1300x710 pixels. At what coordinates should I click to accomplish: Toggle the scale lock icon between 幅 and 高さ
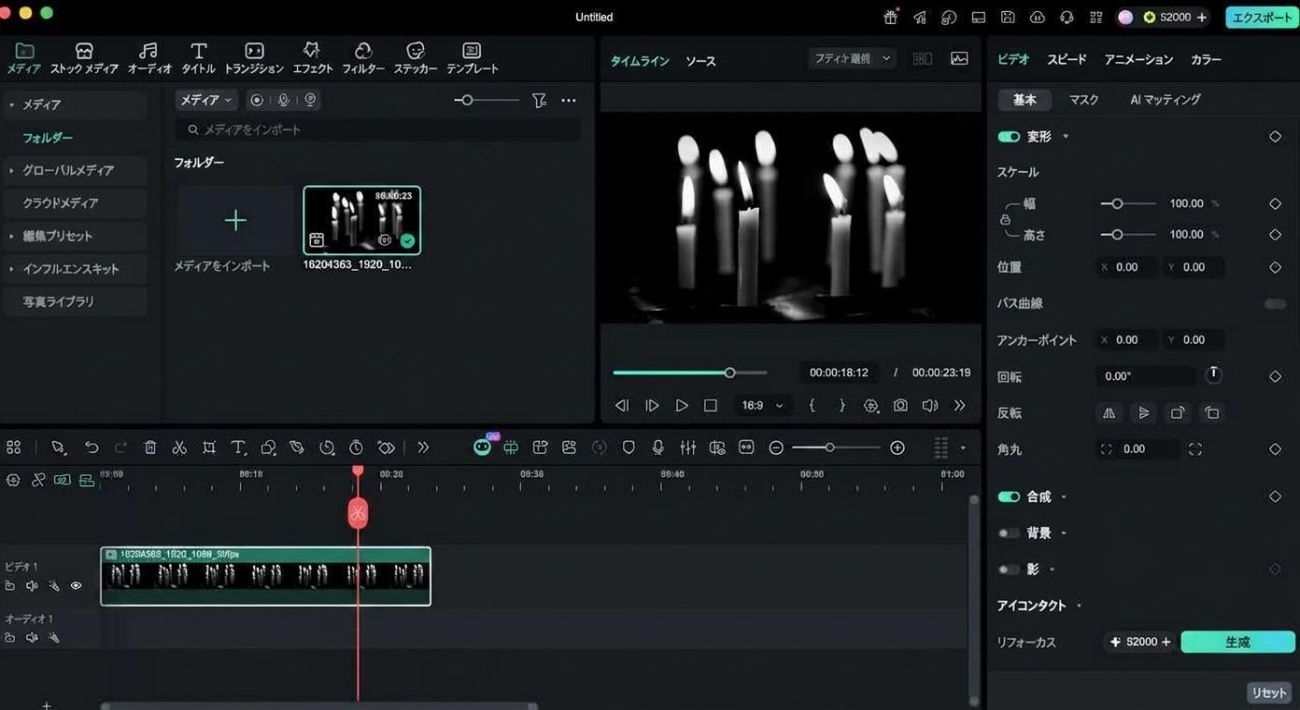[x=1005, y=219]
